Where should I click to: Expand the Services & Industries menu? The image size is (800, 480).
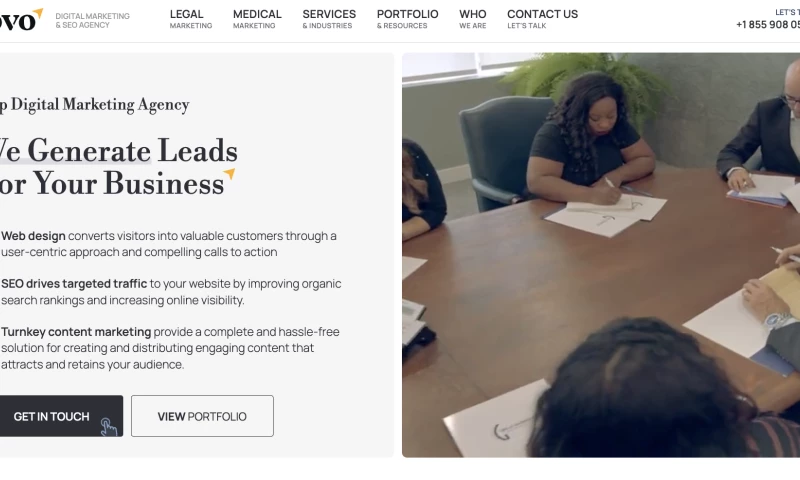(329, 19)
